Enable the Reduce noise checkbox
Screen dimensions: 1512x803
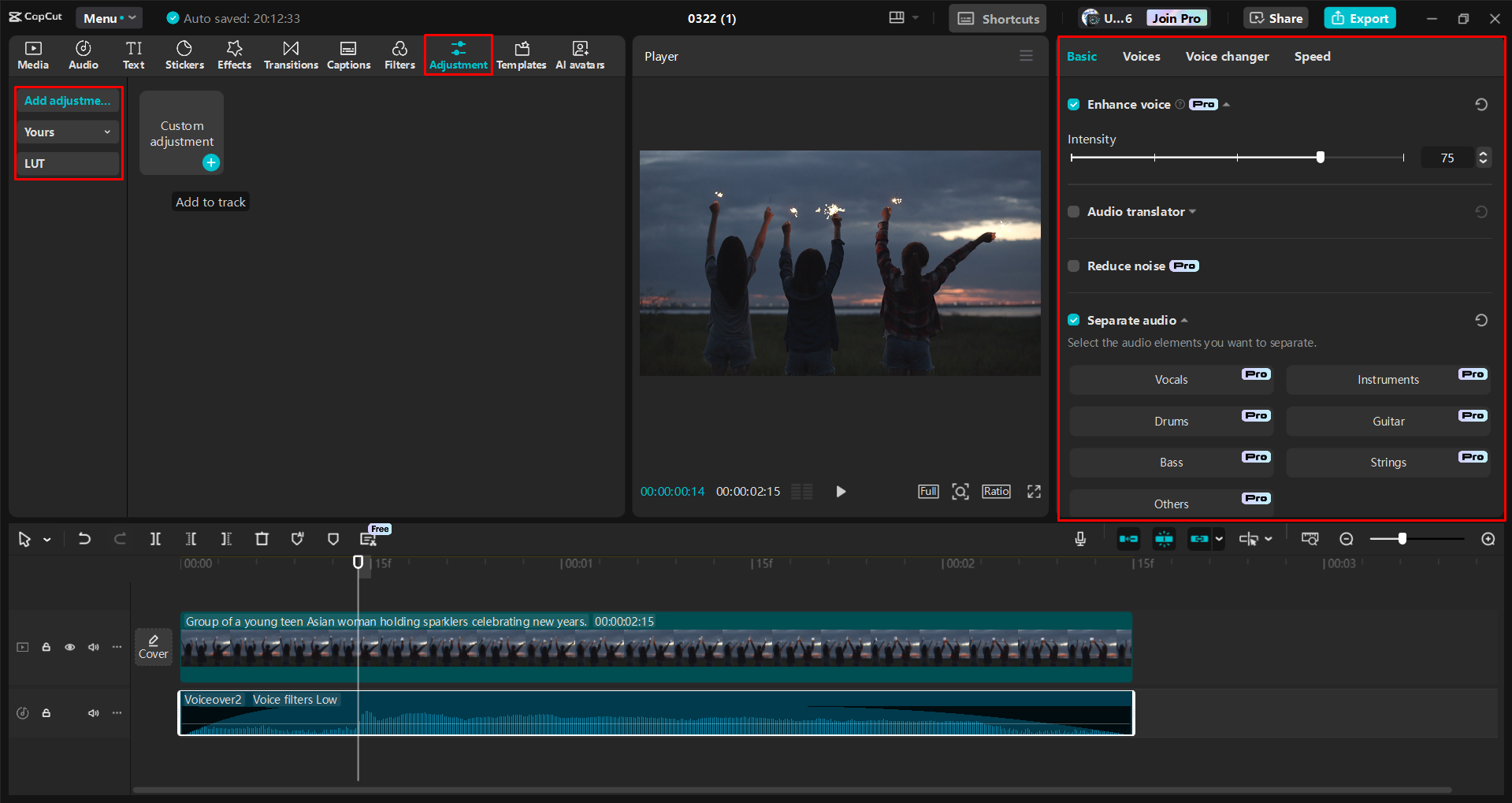pyautogui.click(x=1073, y=266)
